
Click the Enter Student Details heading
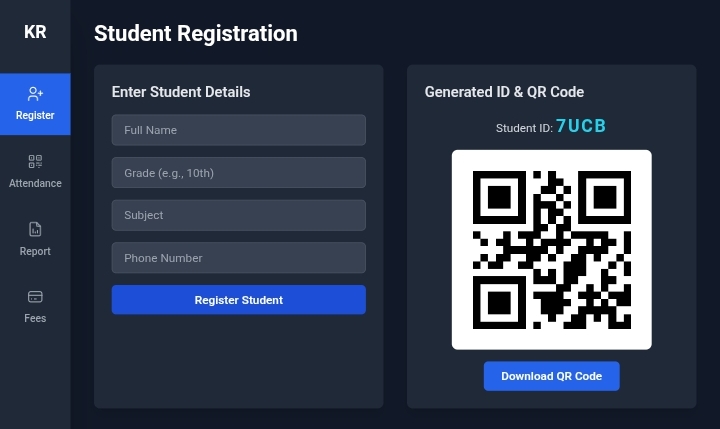click(x=181, y=92)
